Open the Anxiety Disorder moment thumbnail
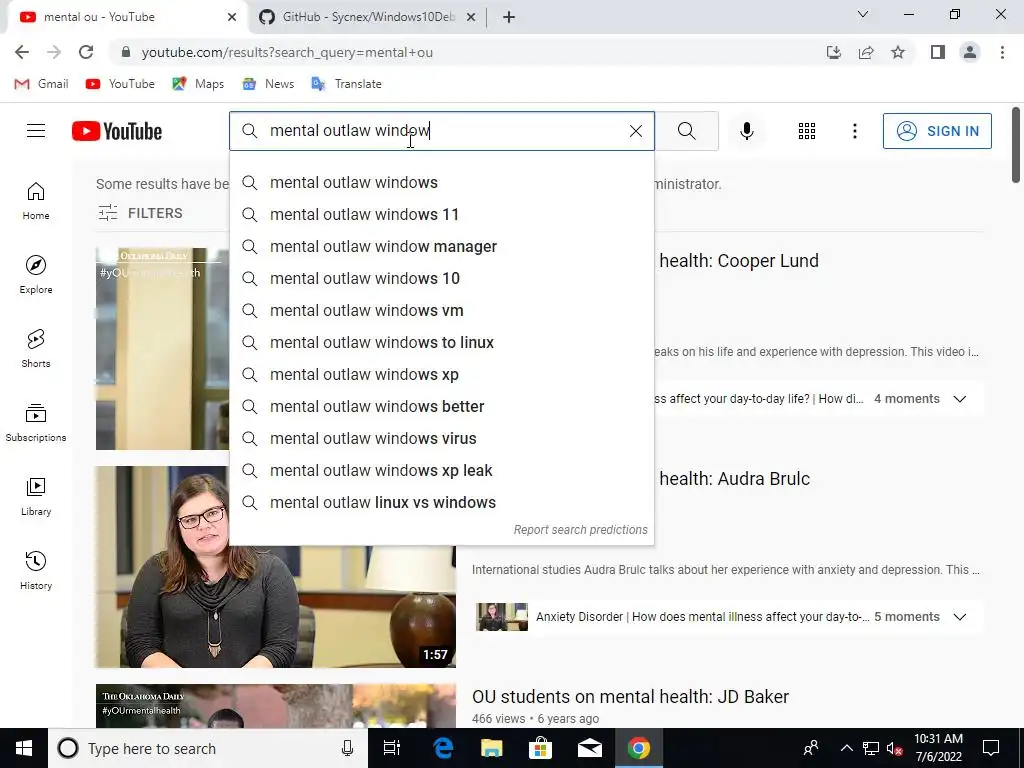The width and height of the screenshot is (1024, 768). click(x=502, y=617)
